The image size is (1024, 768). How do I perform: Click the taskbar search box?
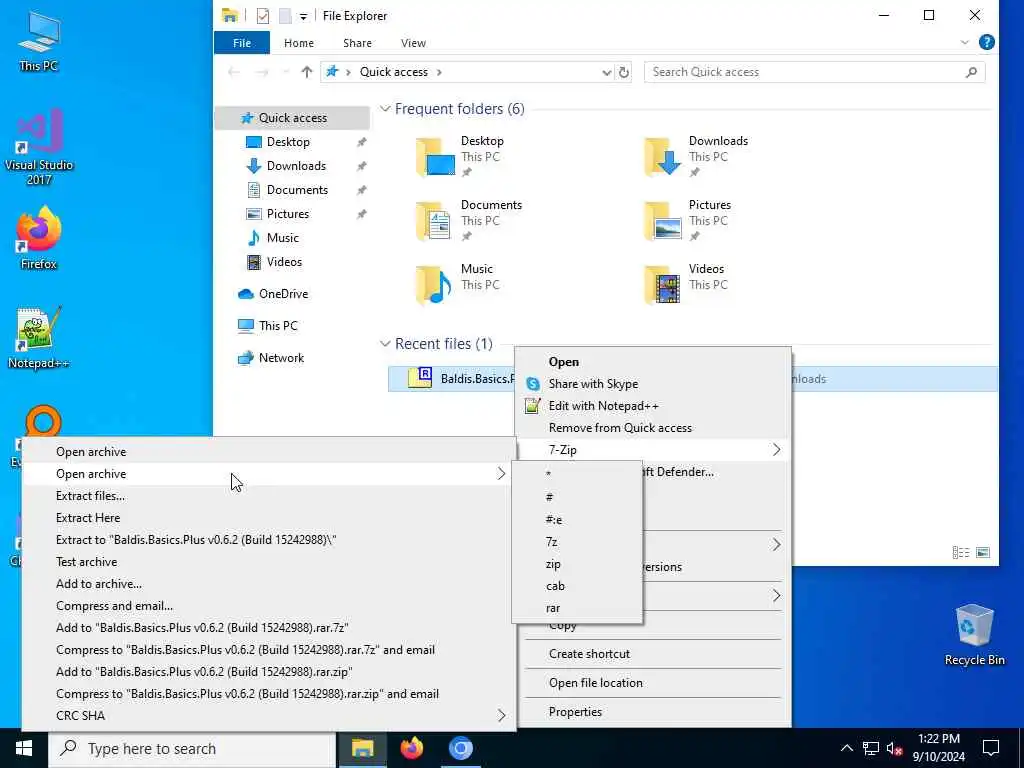[x=192, y=748]
